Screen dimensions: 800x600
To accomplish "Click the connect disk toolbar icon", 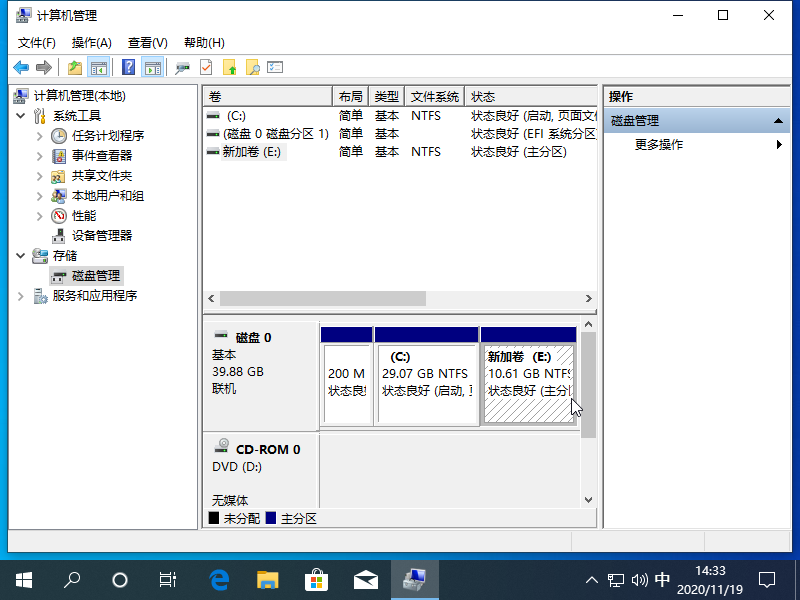I will coord(182,67).
